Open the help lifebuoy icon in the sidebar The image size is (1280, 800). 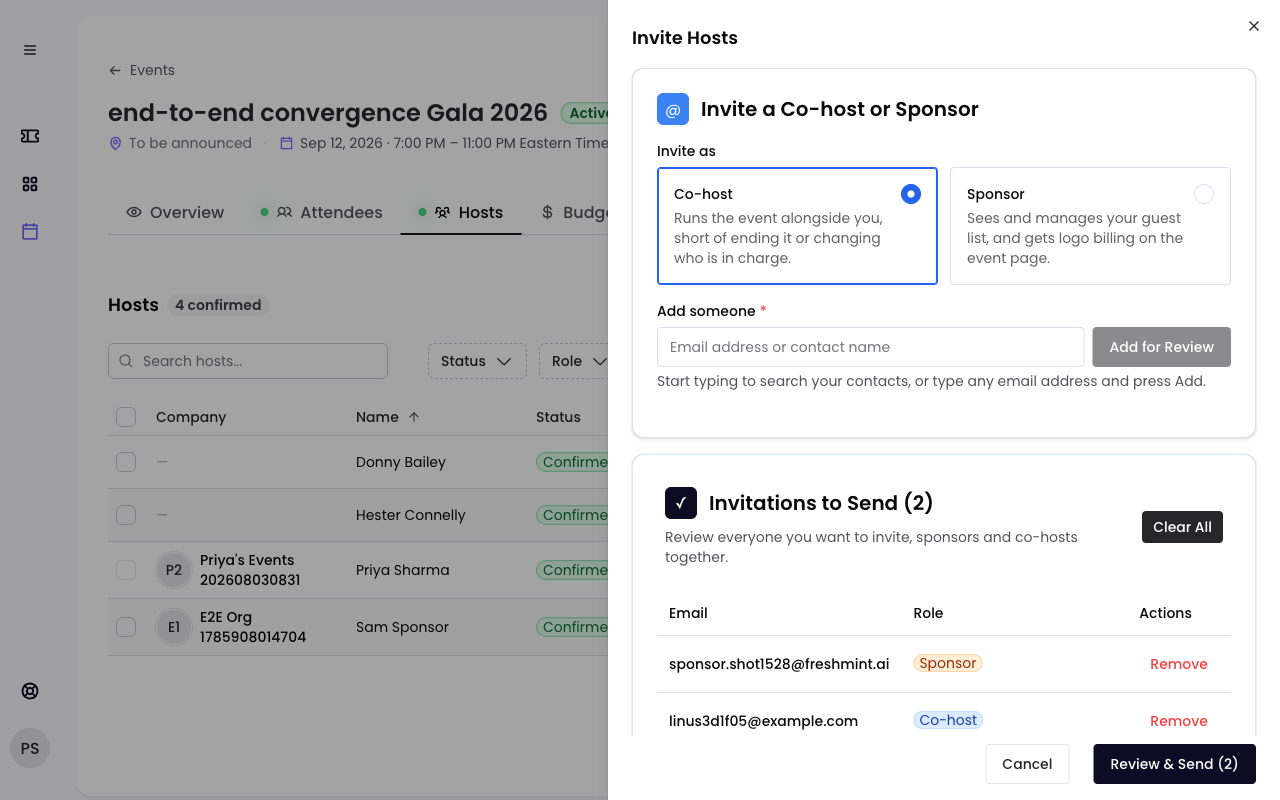tap(30, 691)
